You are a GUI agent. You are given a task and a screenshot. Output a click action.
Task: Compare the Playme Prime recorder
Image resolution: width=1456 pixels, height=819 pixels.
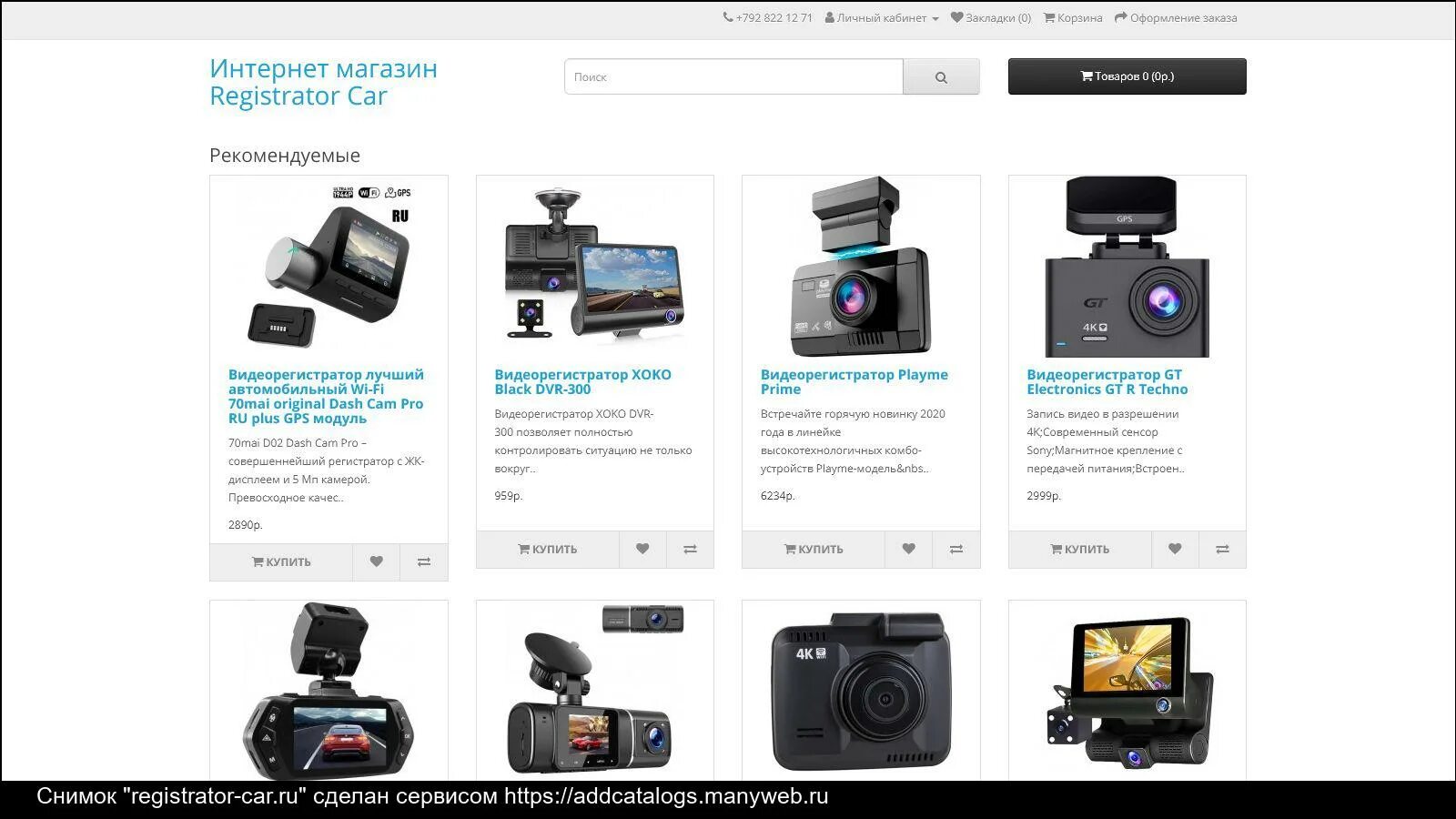point(956,550)
